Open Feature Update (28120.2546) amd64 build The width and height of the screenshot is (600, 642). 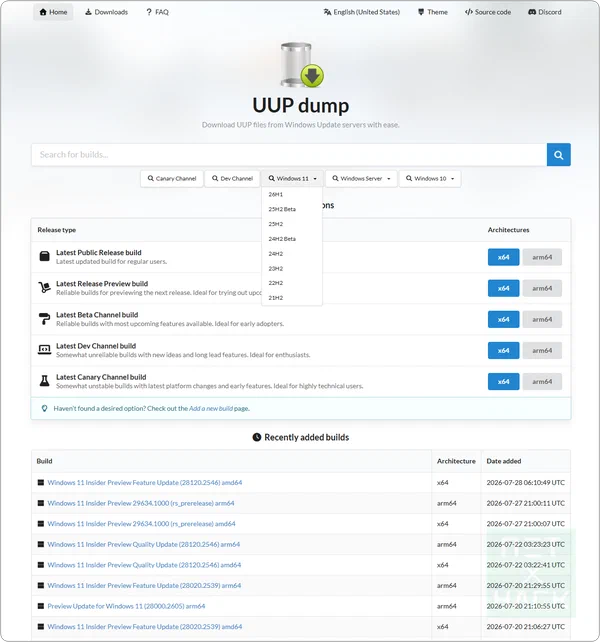[145, 482]
